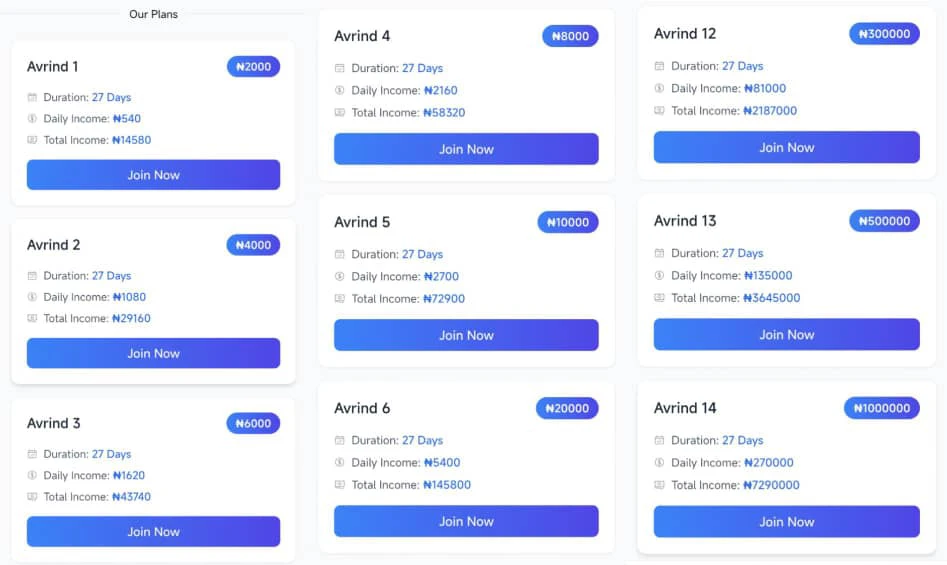Click the Our Plans section heading
Image resolution: width=947 pixels, height=565 pixels.
153,14
